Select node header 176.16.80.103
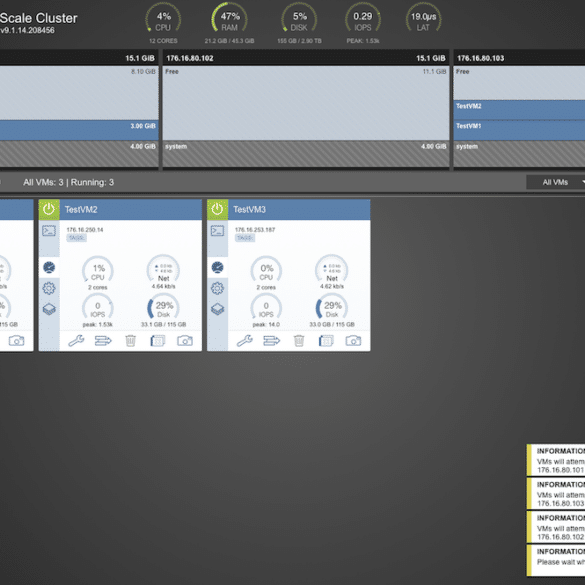 (x=519, y=58)
